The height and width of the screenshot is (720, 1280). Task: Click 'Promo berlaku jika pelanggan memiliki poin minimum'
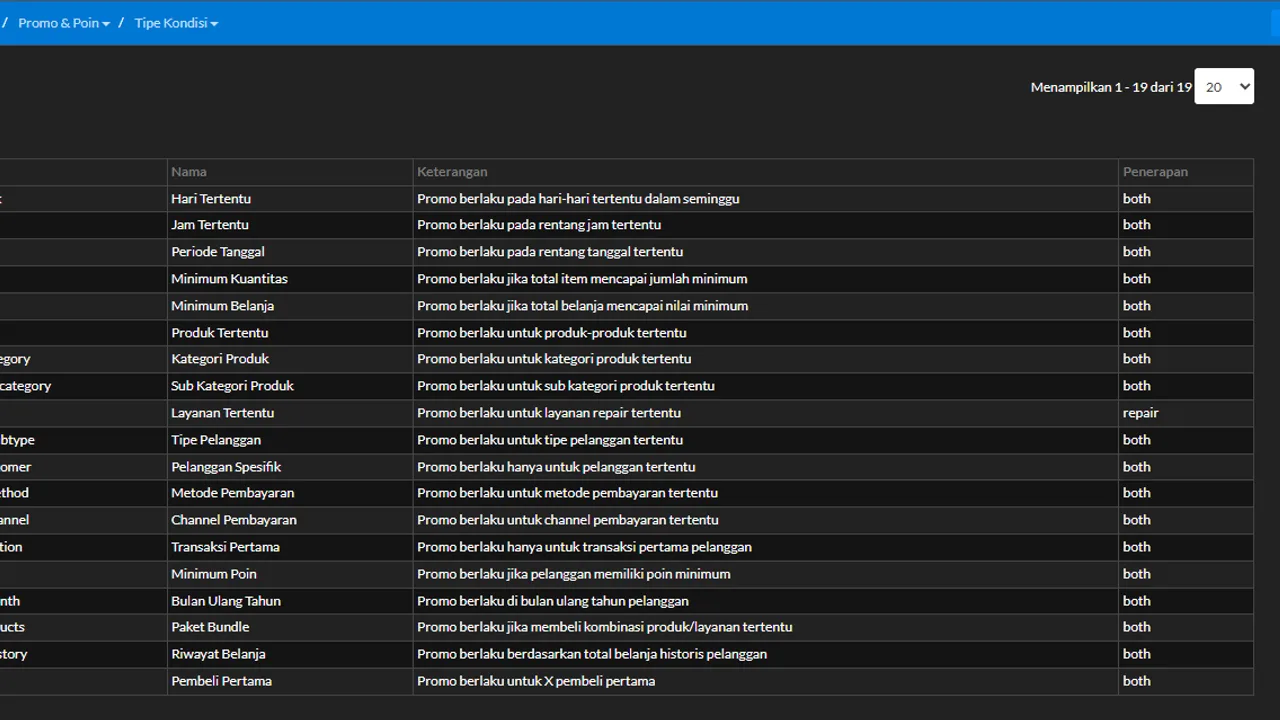click(x=574, y=574)
